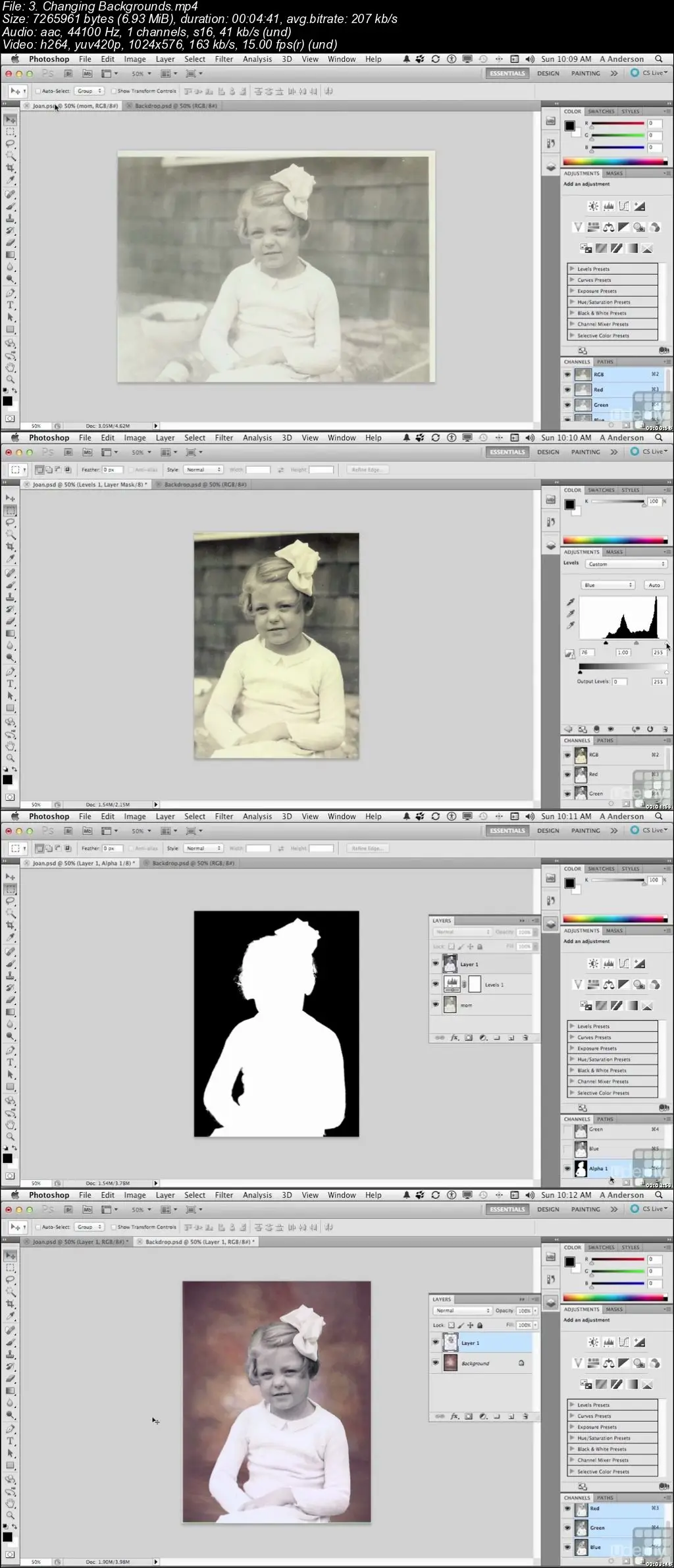
Task: Select the Zoom tool in the 10:12 AM frame
Action: pos(11,1515)
